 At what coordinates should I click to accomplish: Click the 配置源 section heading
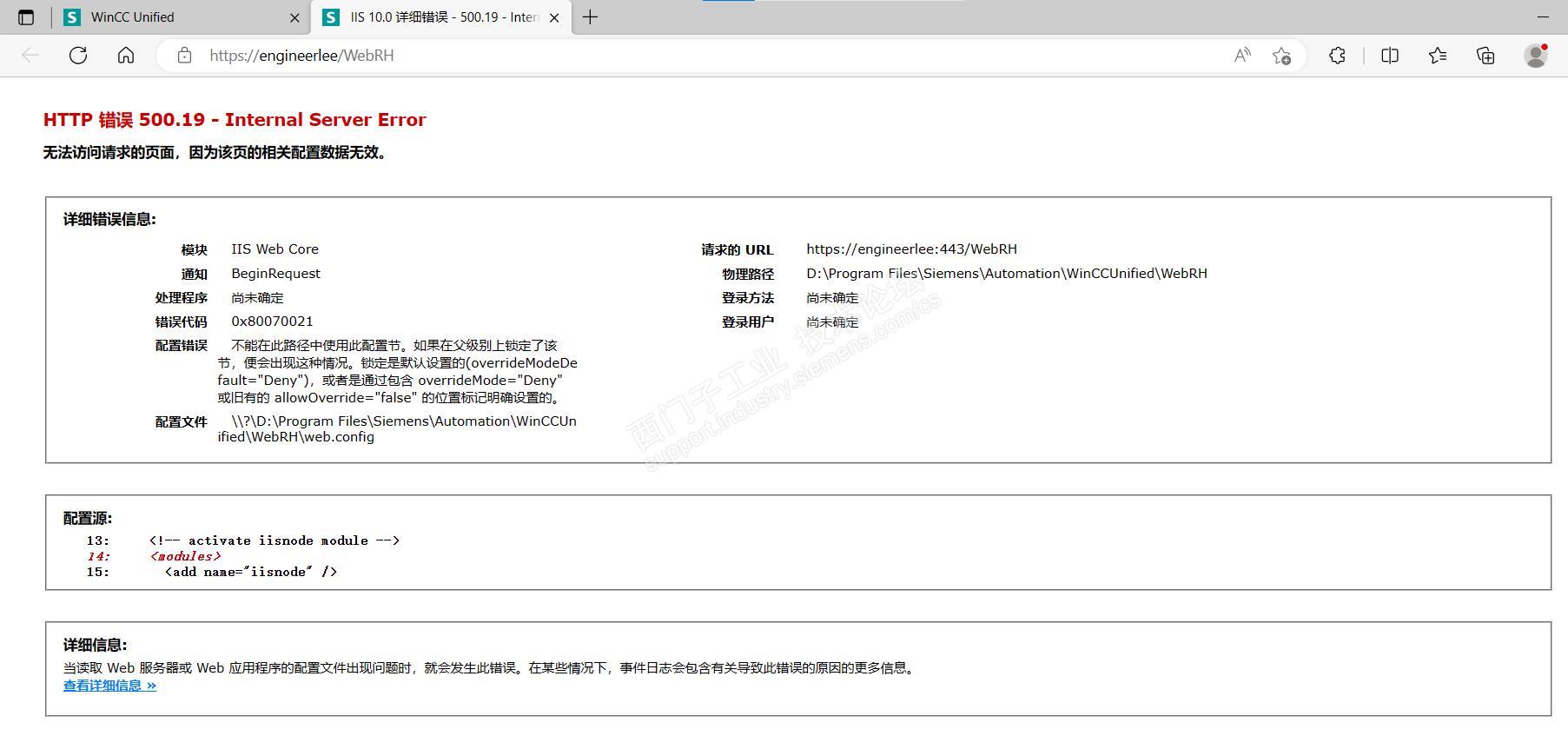point(88,519)
